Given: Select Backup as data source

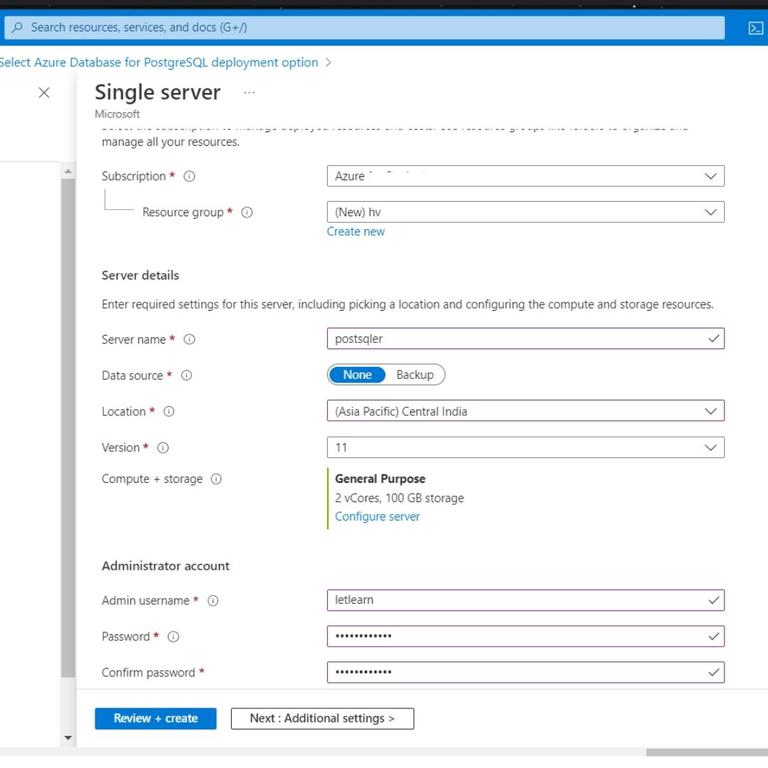Looking at the screenshot, I should click(415, 375).
